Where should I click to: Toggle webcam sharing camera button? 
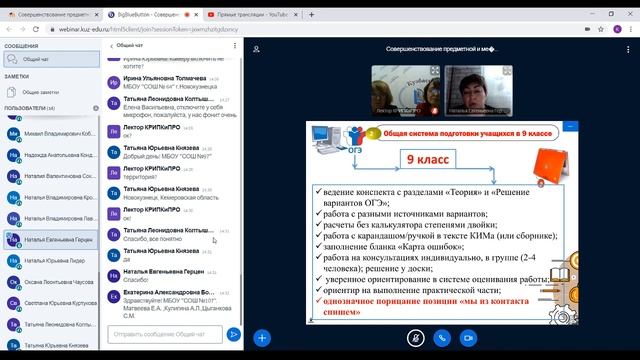468,338
